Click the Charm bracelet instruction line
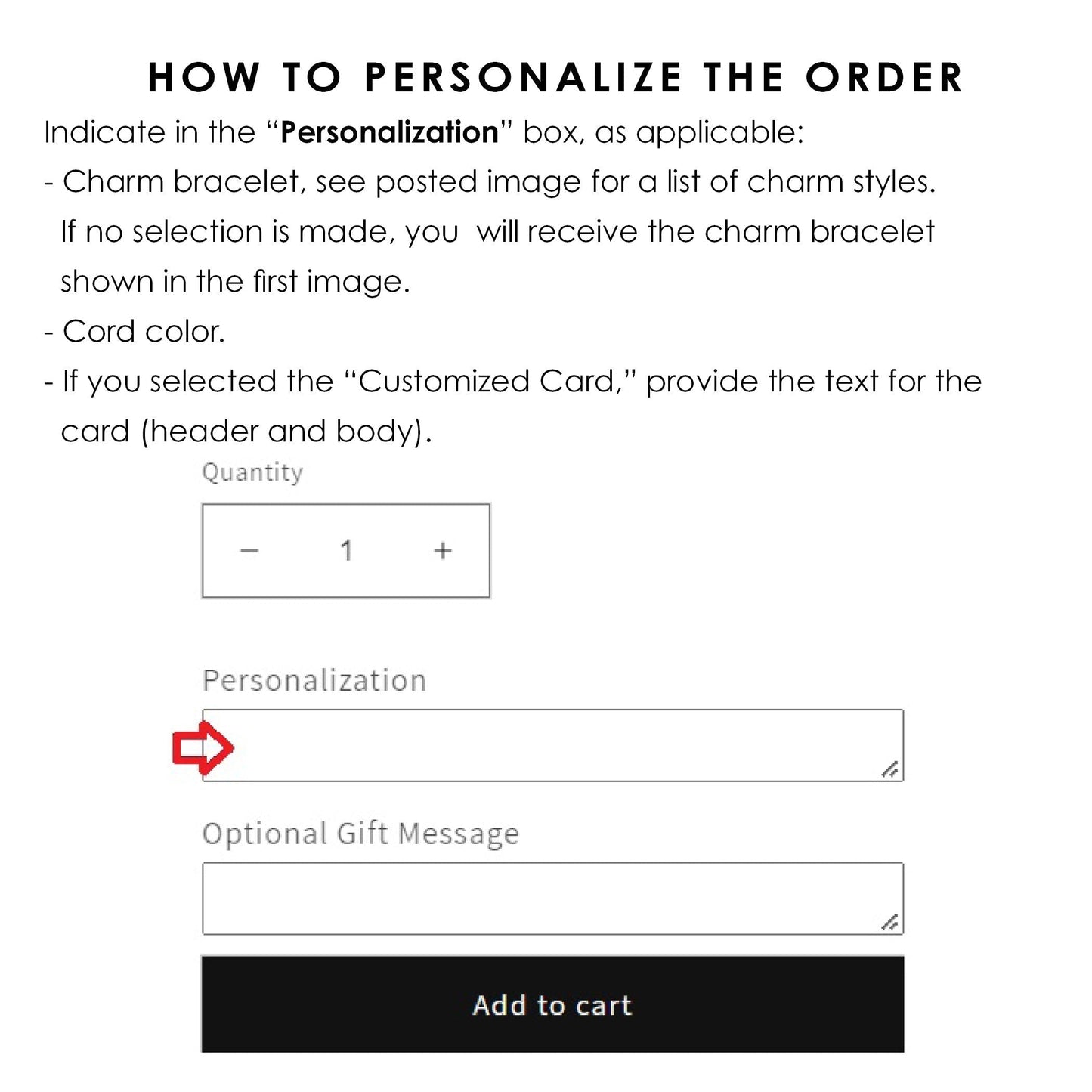The image size is (1092, 1092). click(490, 182)
